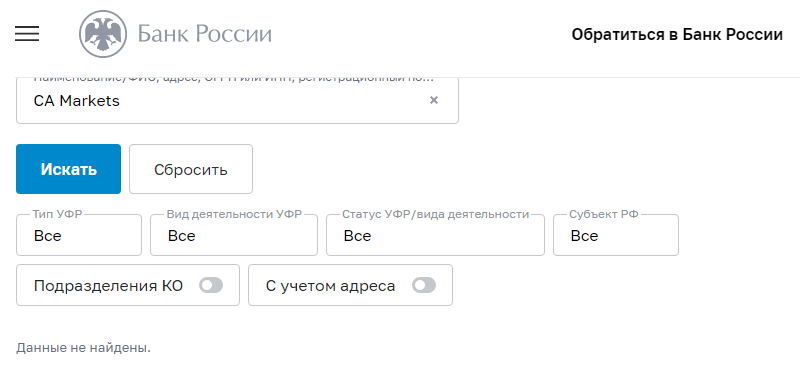Open the Вид деятельности УФР dropdown
The image size is (800, 373).
point(234,235)
